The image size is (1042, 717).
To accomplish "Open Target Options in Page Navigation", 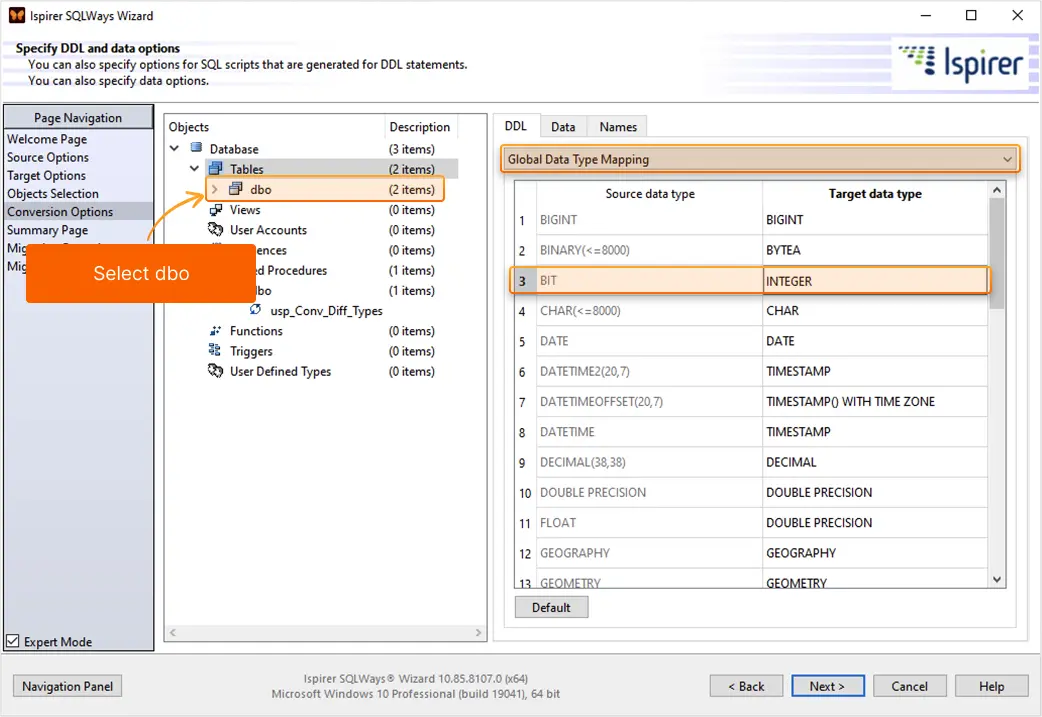I will 47,175.
